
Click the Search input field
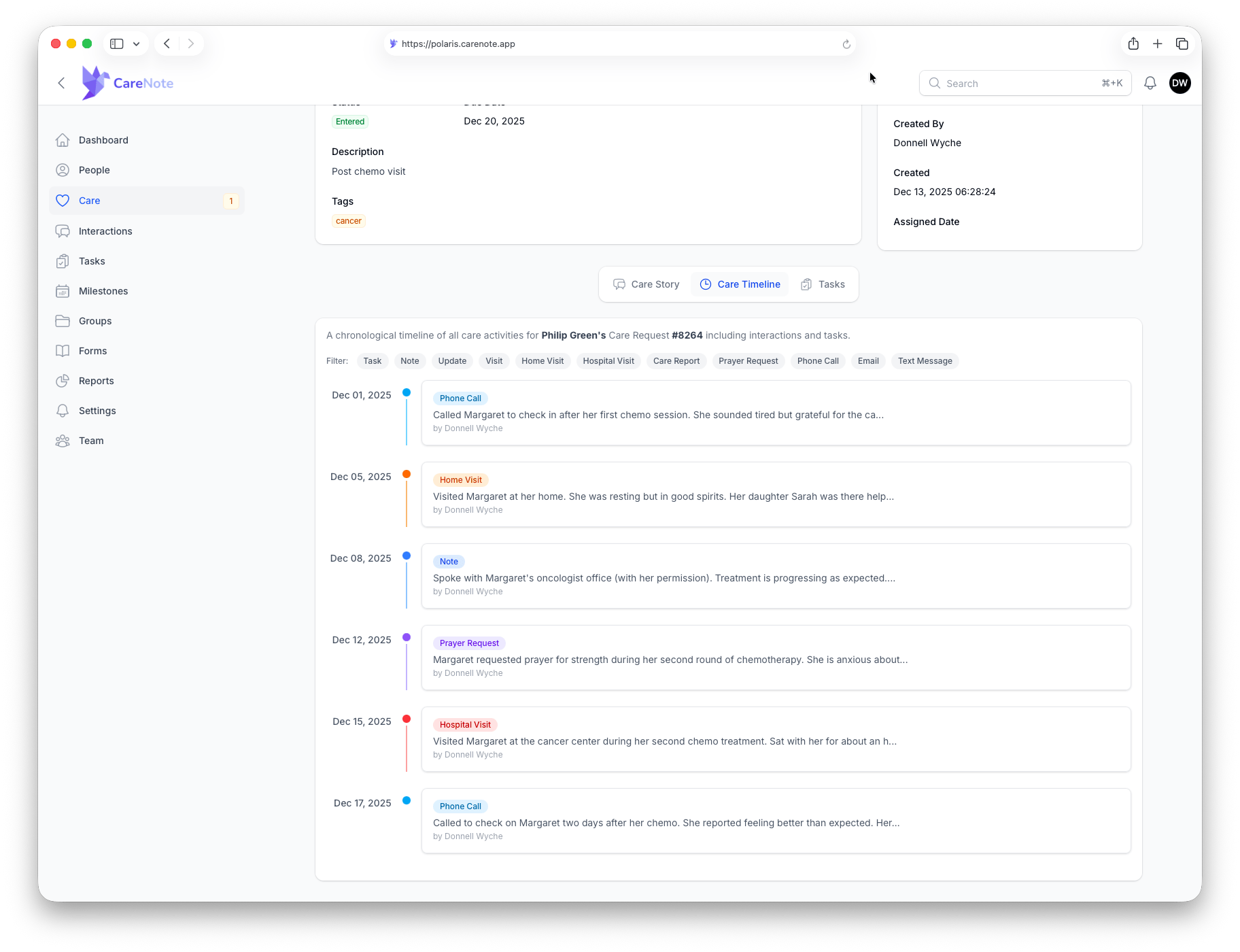point(1020,83)
